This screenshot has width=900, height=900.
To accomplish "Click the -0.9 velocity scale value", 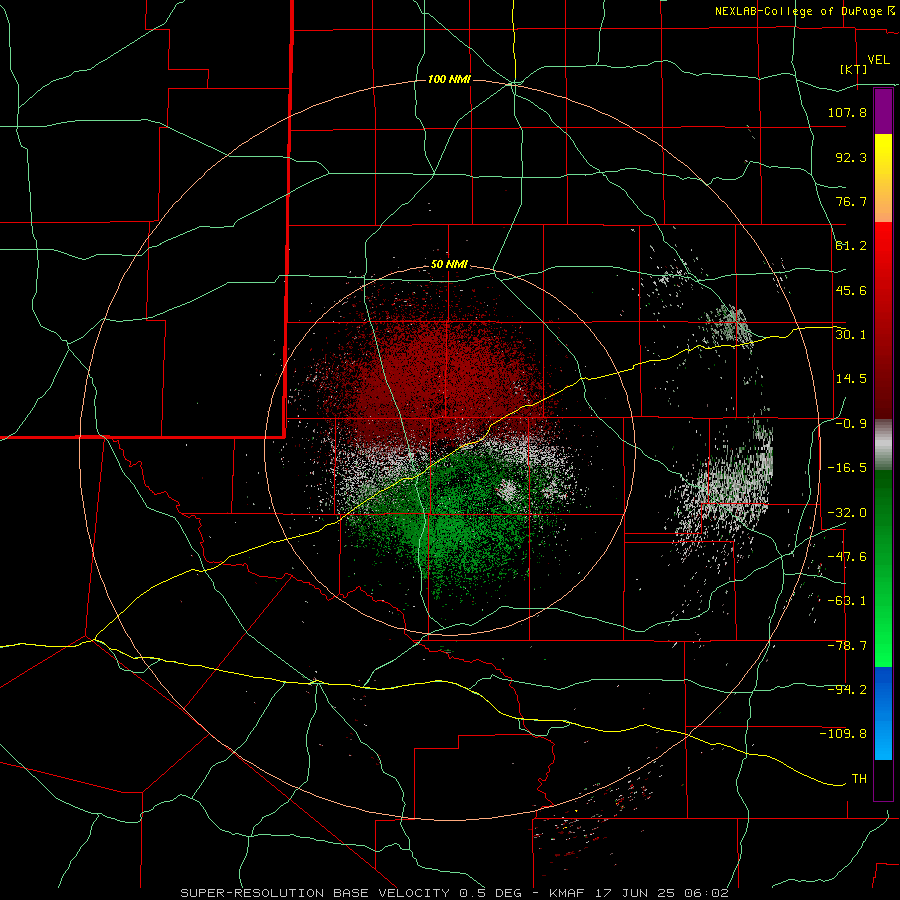I will tap(851, 424).
